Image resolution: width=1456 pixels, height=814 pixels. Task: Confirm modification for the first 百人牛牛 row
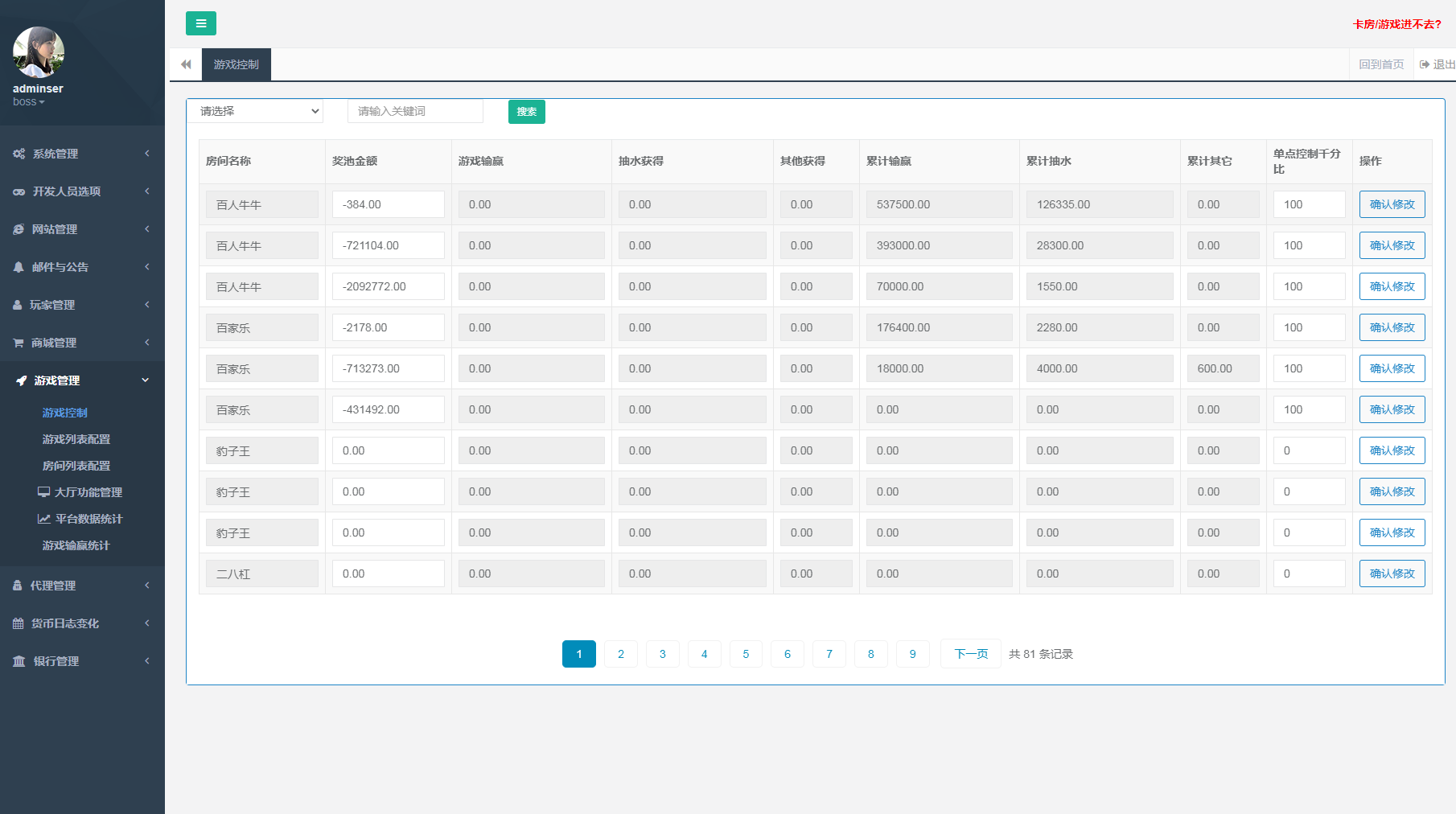1392,204
